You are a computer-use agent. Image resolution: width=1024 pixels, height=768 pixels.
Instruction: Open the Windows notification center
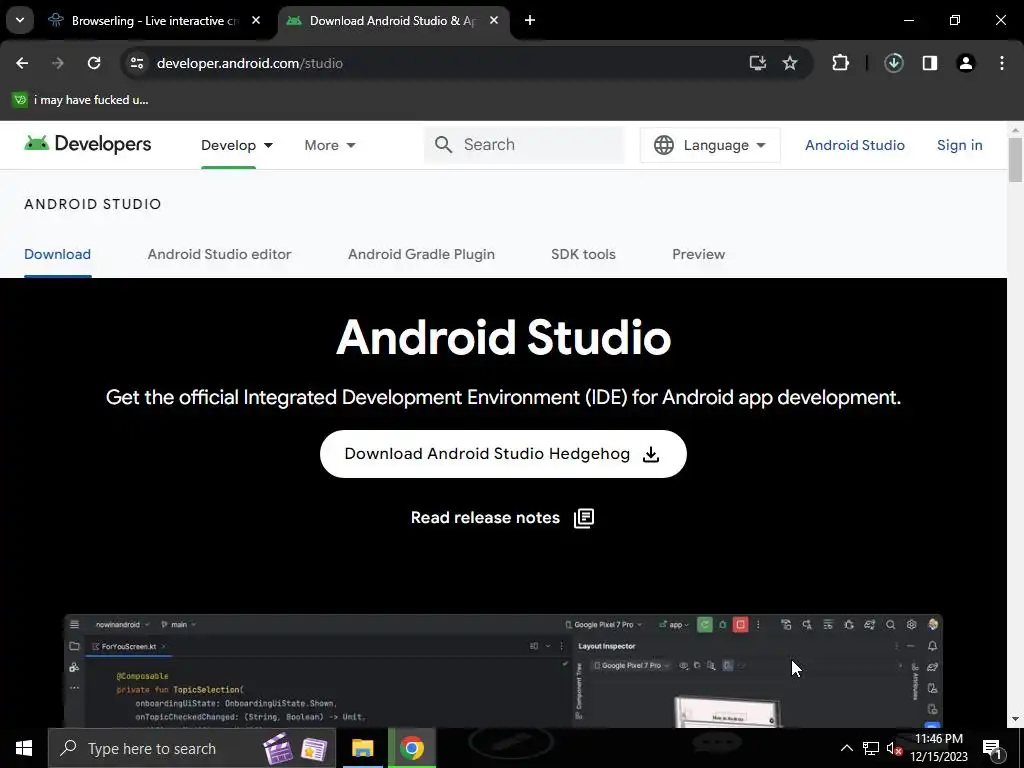pyautogui.click(x=992, y=748)
